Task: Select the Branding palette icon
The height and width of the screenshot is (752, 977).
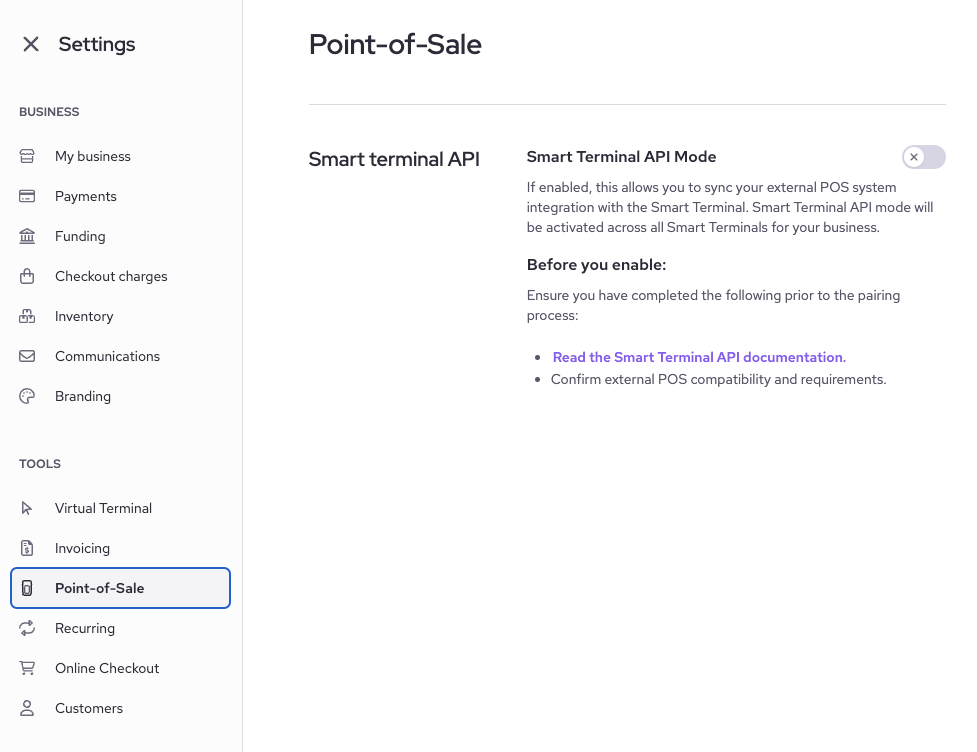Action: click(27, 396)
